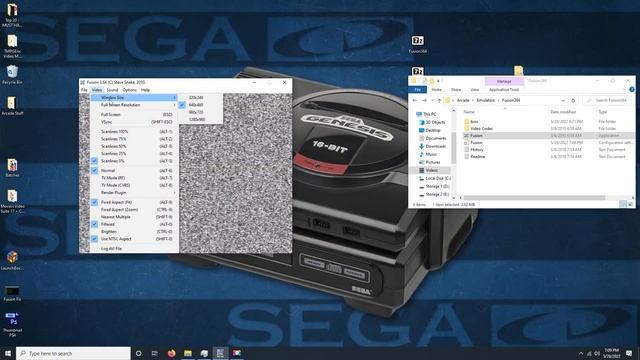This screenshot has height=360, width=640.
Task: Open recent locations dropdown in Explorer
Action: click(x=432, y=100)
